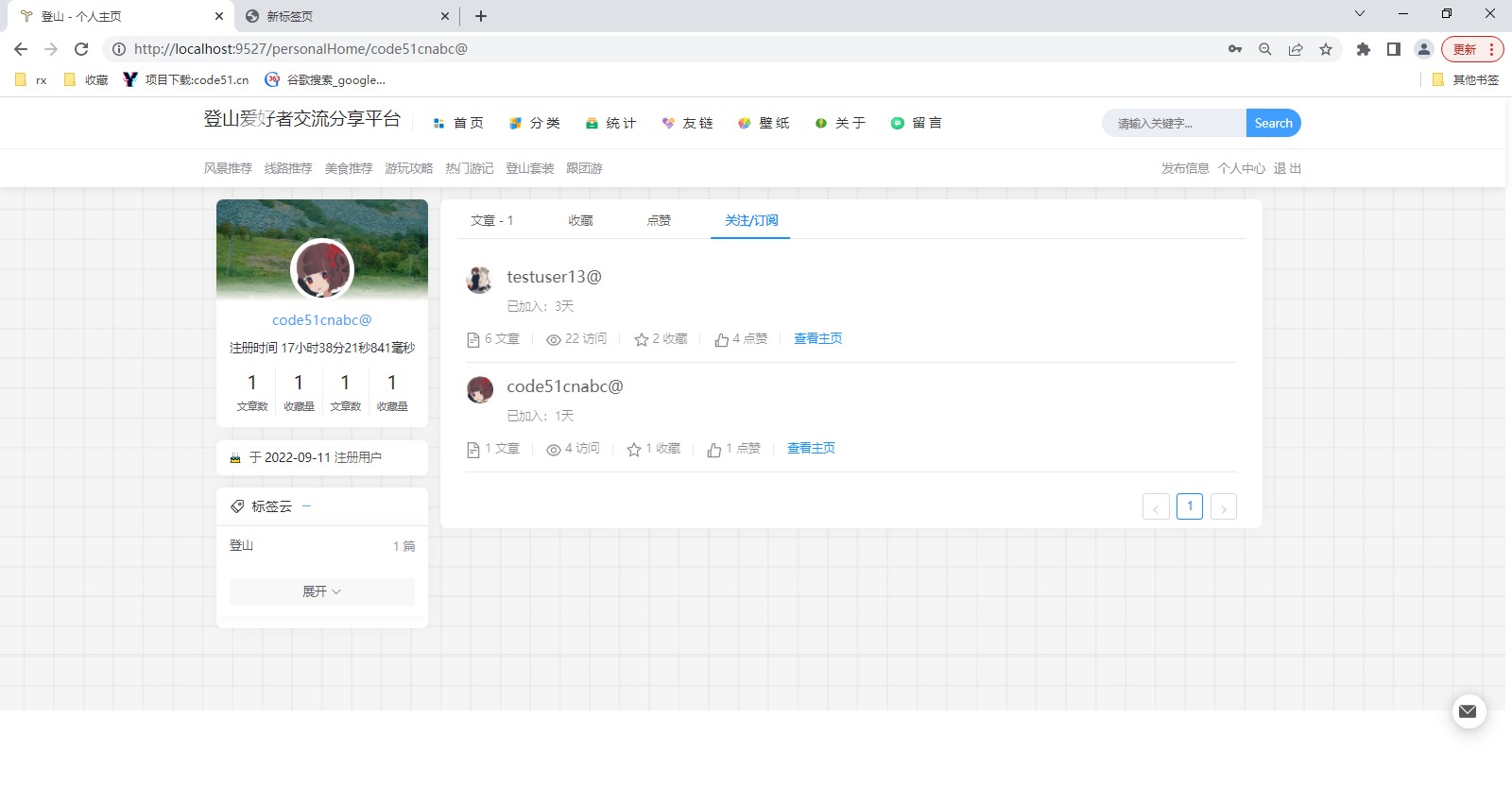Open the 分类 navigation item
This screenshot has height=805, width=1512.
535,123
